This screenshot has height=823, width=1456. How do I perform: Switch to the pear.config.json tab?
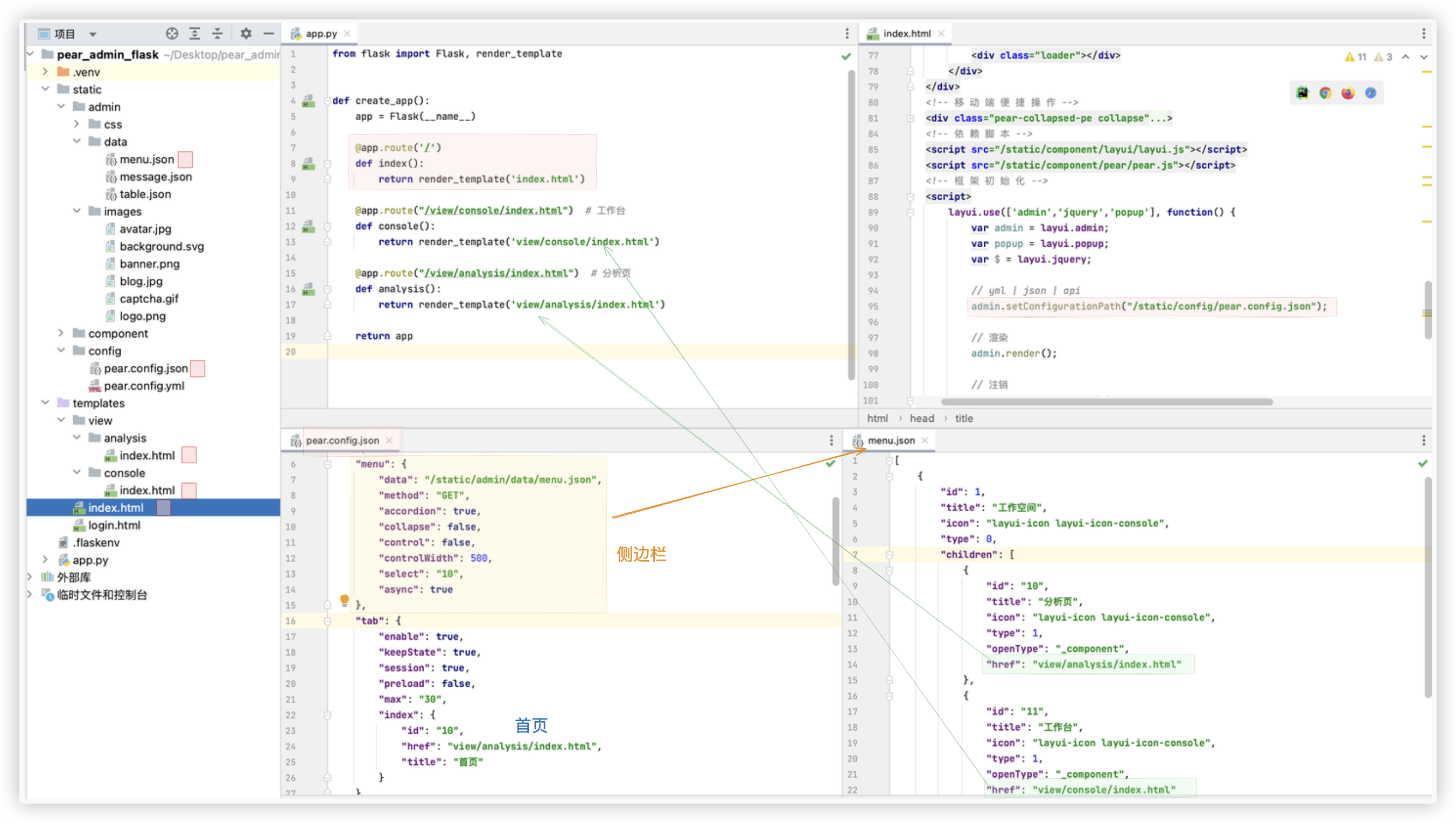(342, 441)
